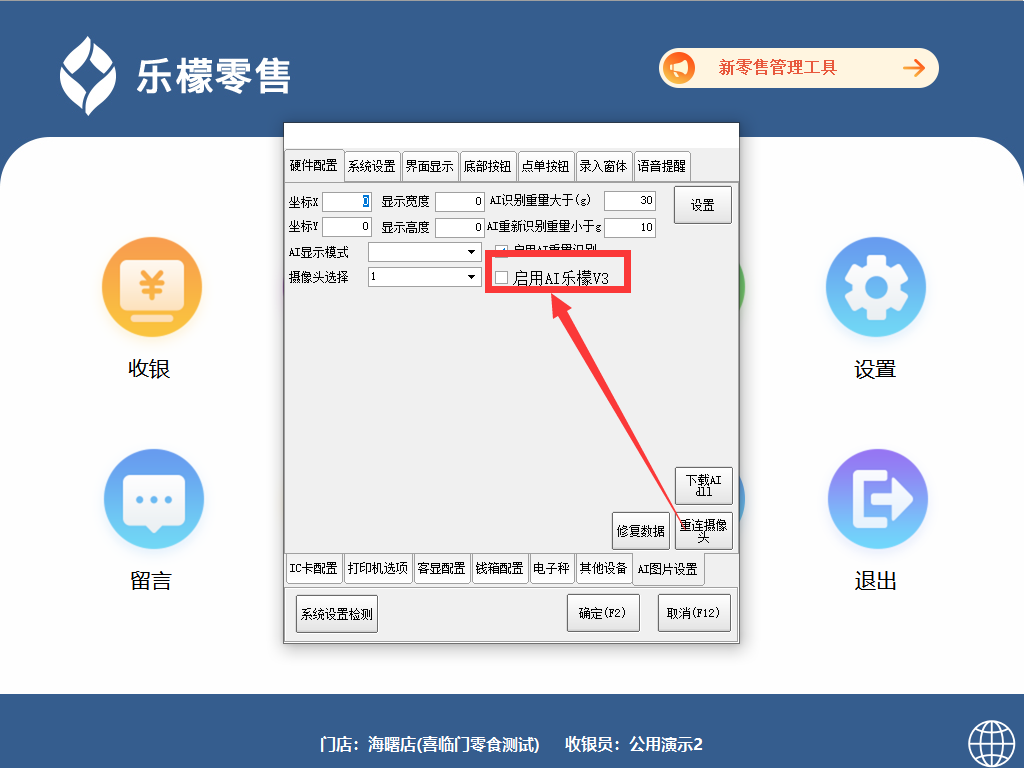Screen dimensions: 1024x768
Task: Click the 取消(F12) button
Action: [694, 613]
